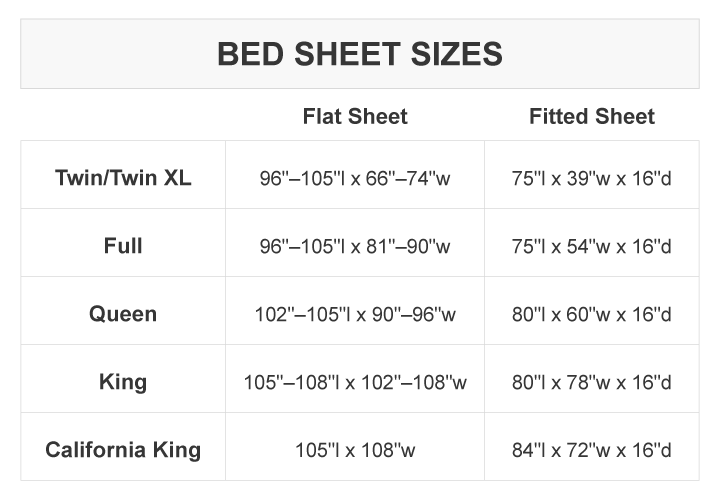Select the Flat Sheet column header
The height and width of the screenshot is (500, 720).
click(355, 116)
